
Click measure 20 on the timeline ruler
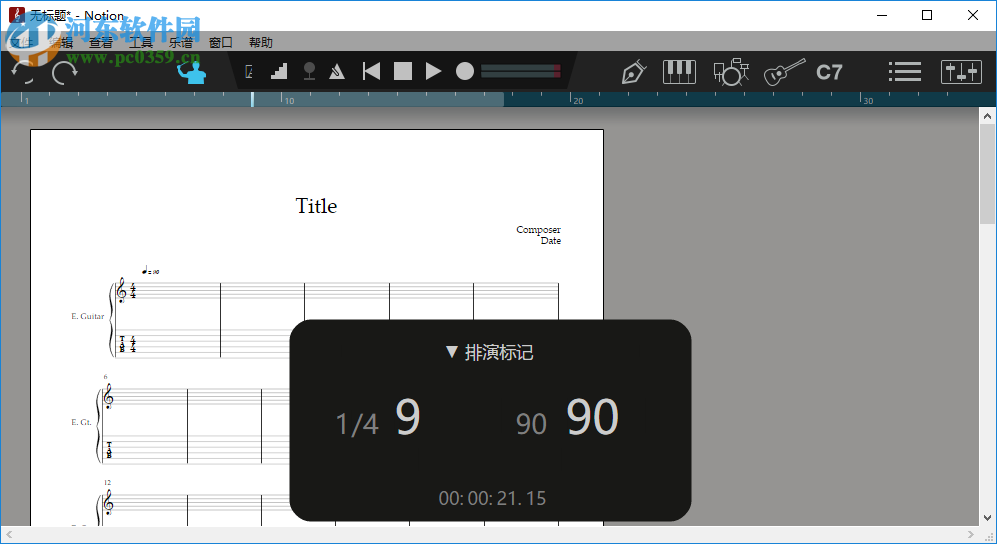577,100
